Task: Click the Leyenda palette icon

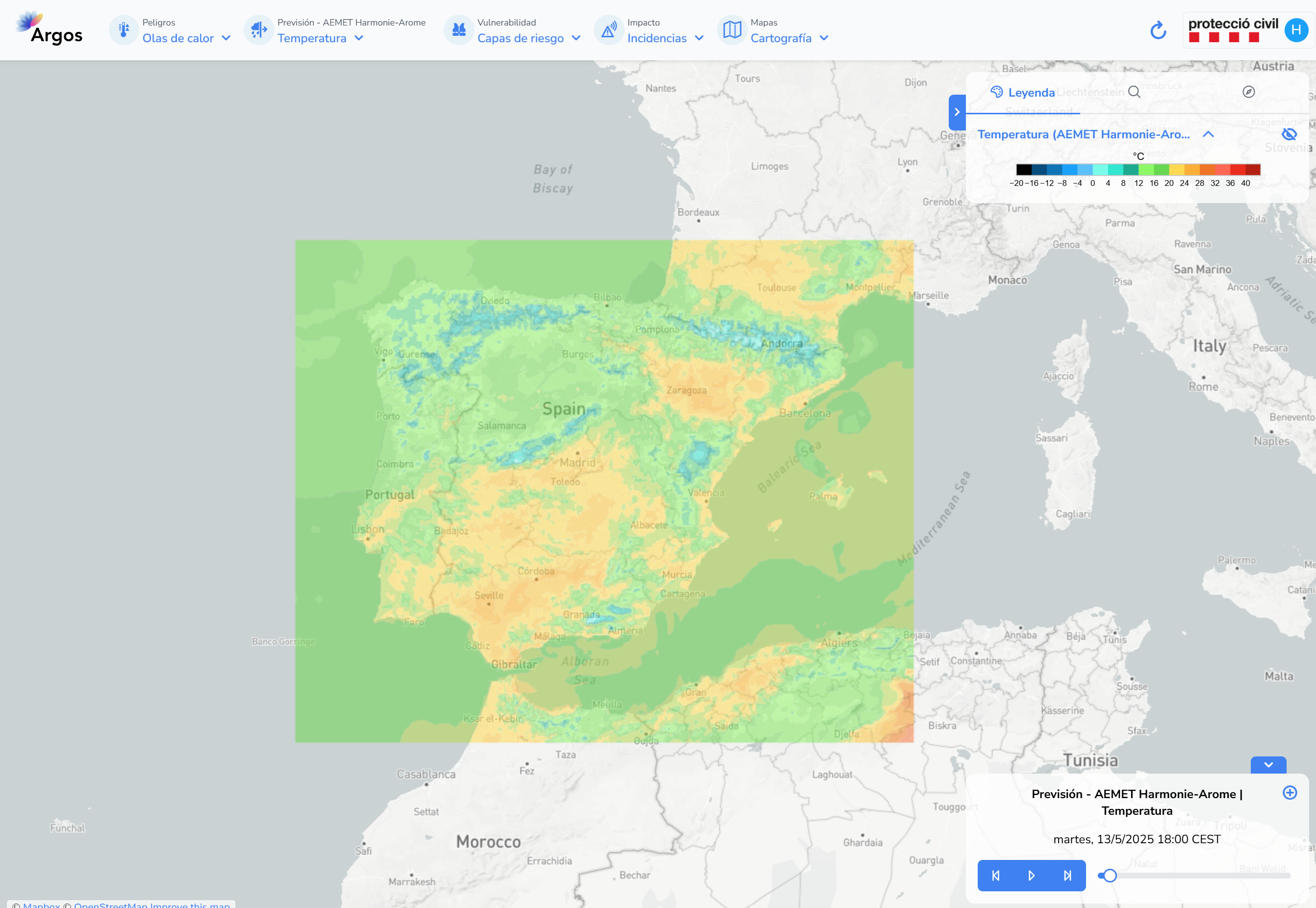Action: (x=996, y=92)
